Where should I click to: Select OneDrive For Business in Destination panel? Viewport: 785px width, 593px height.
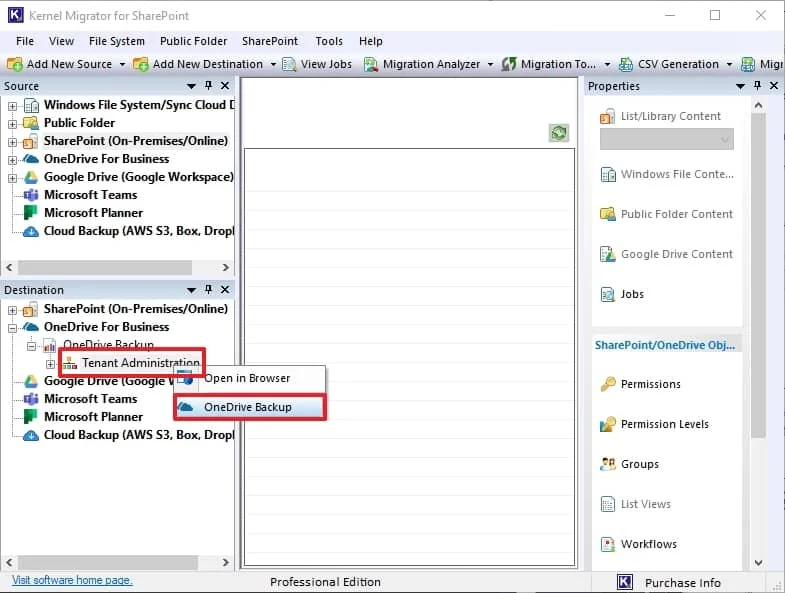pyautogui.click(x=106, y=327)
